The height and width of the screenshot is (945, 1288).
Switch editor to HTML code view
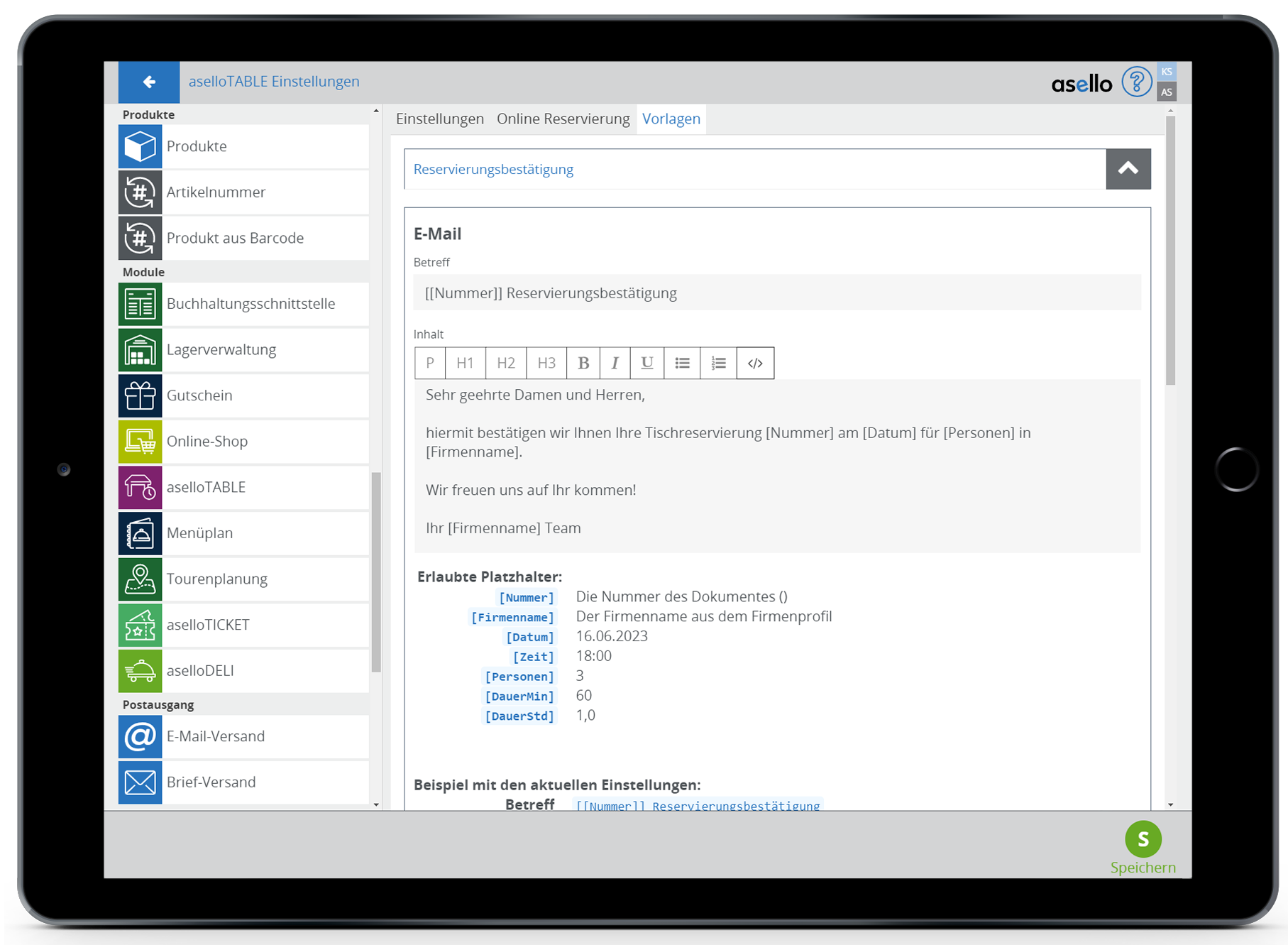pyautogui.click(x=755, y=364)
